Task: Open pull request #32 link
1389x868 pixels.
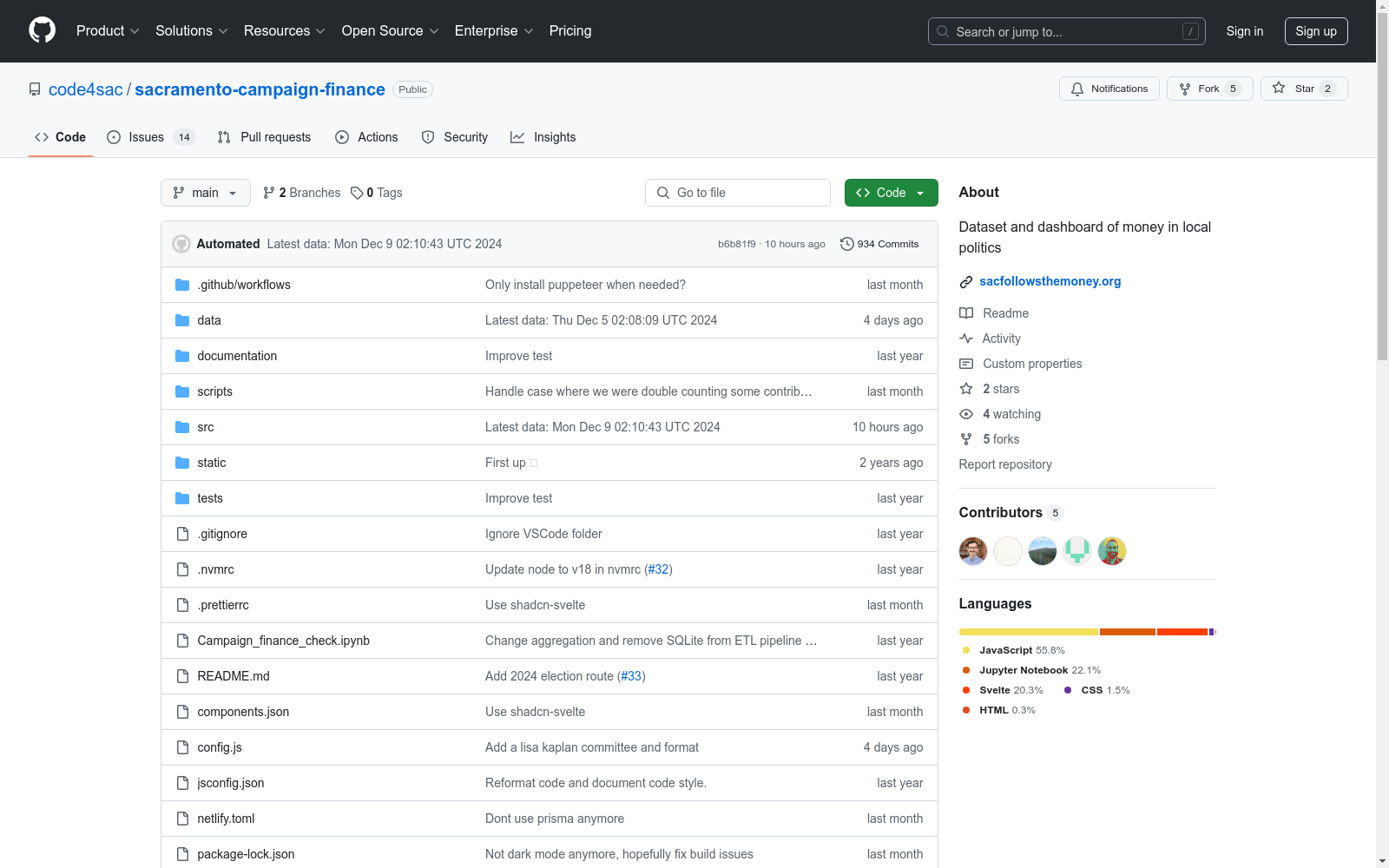Action: (659, 569)
